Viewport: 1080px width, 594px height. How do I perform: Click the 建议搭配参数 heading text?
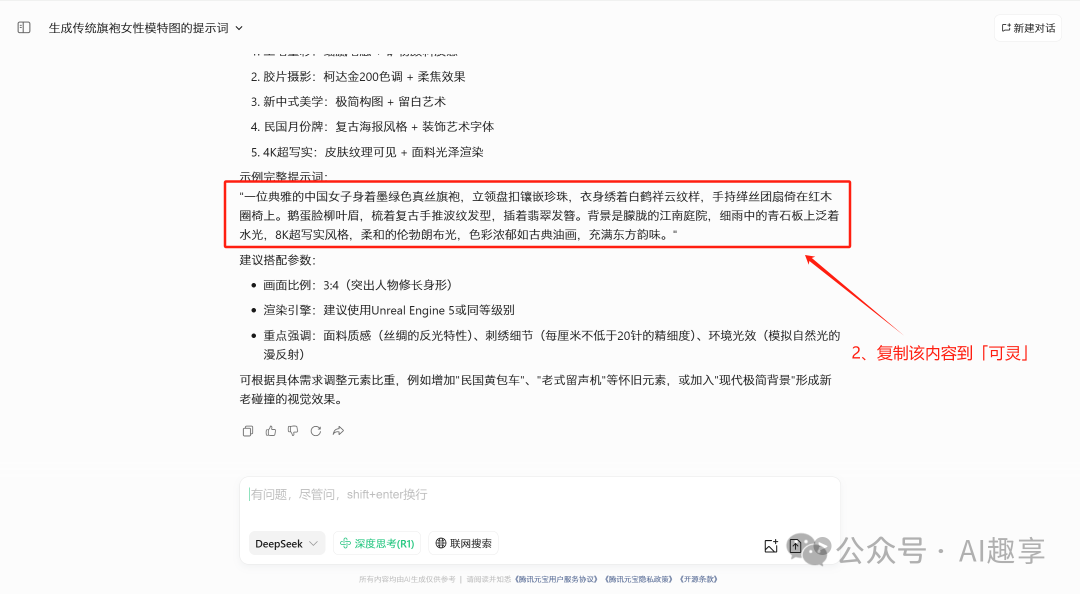[278, 260]
